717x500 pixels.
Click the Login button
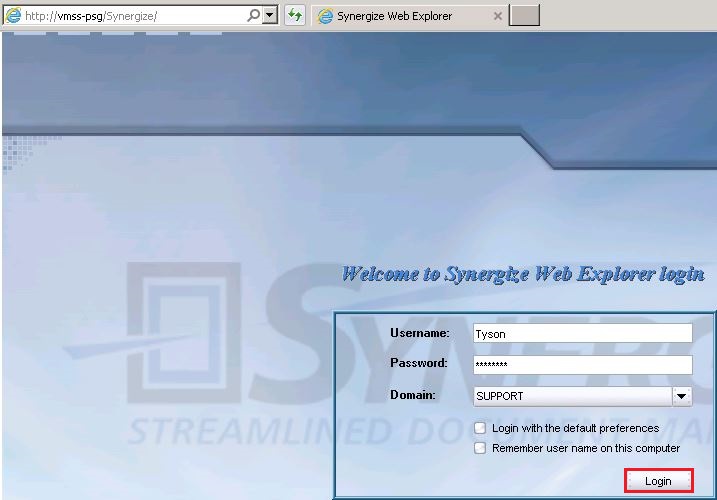tap(658, 481)
